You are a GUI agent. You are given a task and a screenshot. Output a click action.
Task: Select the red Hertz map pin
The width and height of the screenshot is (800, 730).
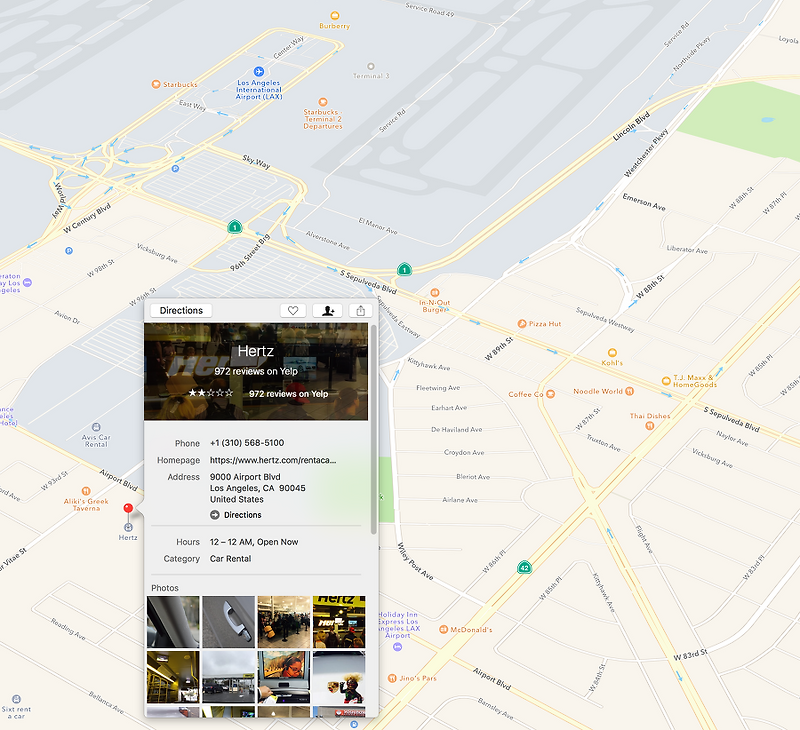[128, 508]
